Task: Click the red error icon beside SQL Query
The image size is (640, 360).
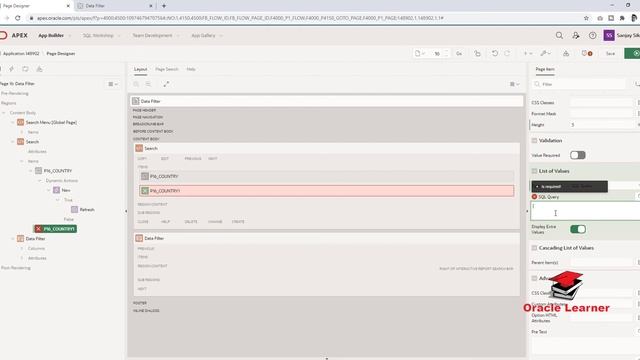Action: (534, 197)
